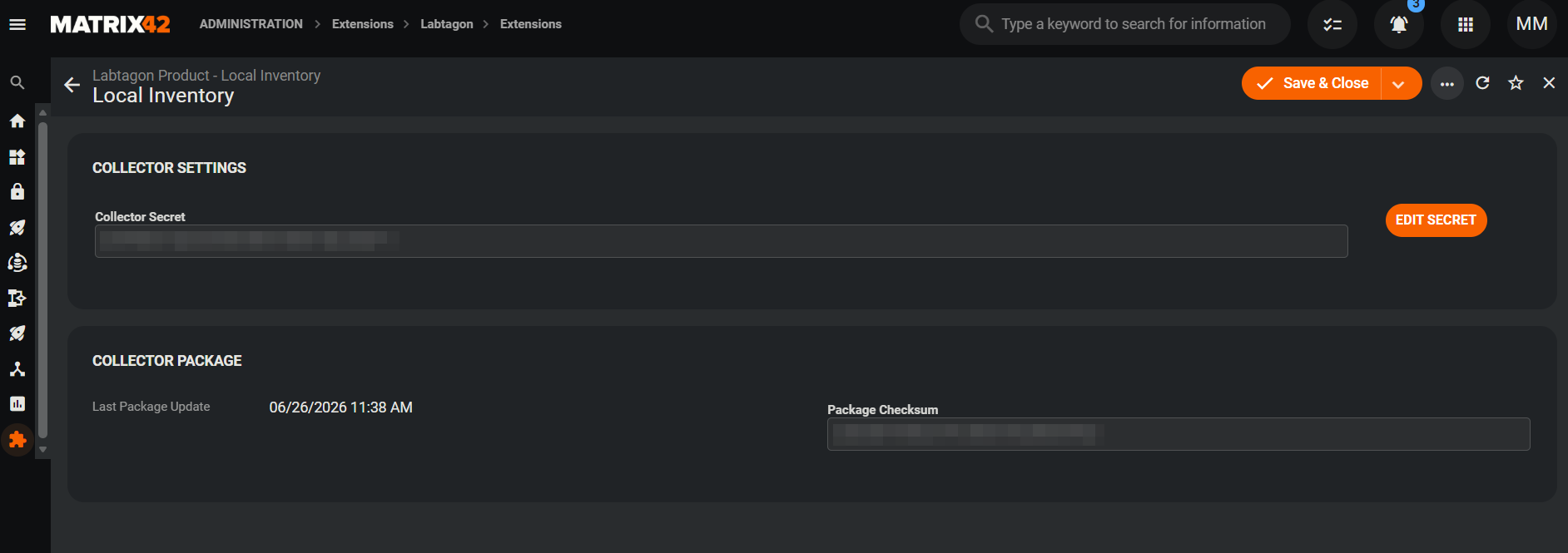Open the MM user profile menu
The width and height of the screenshot is (1568, 553).
[1532, 24]
